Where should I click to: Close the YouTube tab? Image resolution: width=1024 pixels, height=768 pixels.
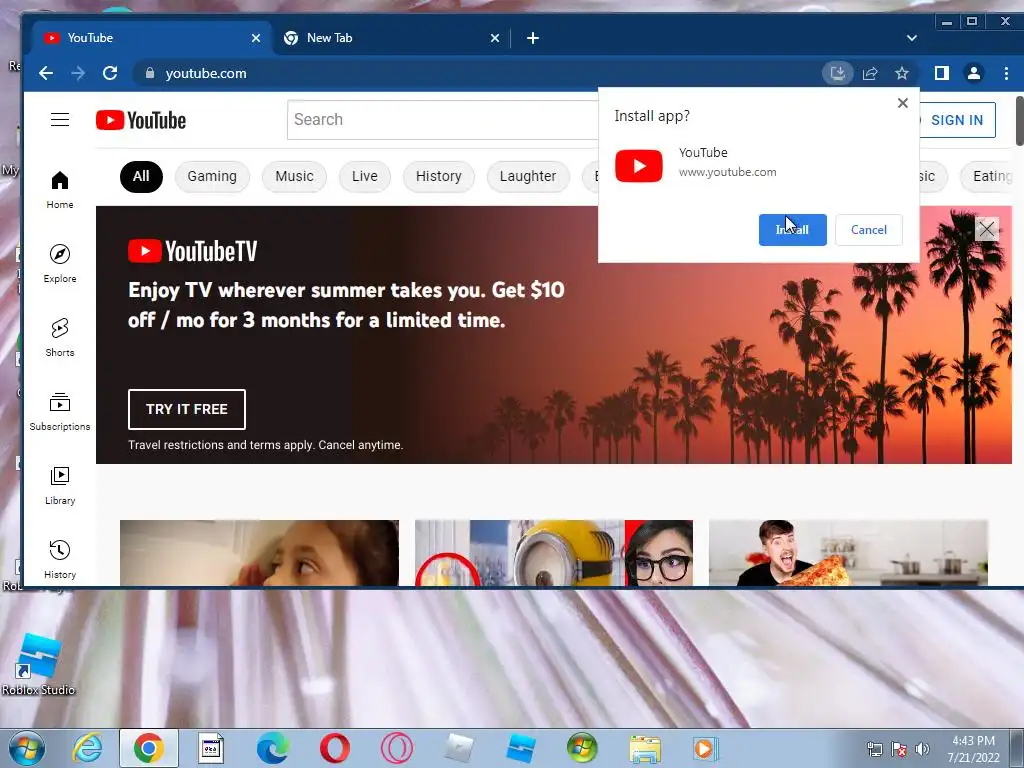click(256, 38)
